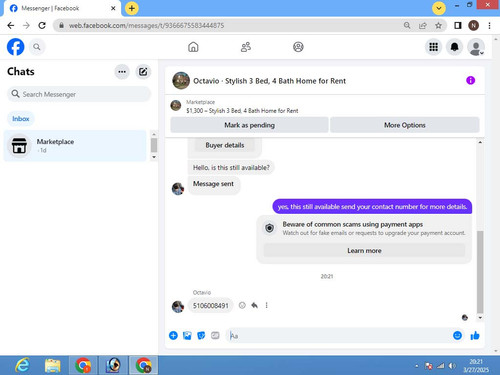This screenshot has width=500, height=375.
Task: Open Chrome profile N avatar
Action: click(x=474, y=25)
